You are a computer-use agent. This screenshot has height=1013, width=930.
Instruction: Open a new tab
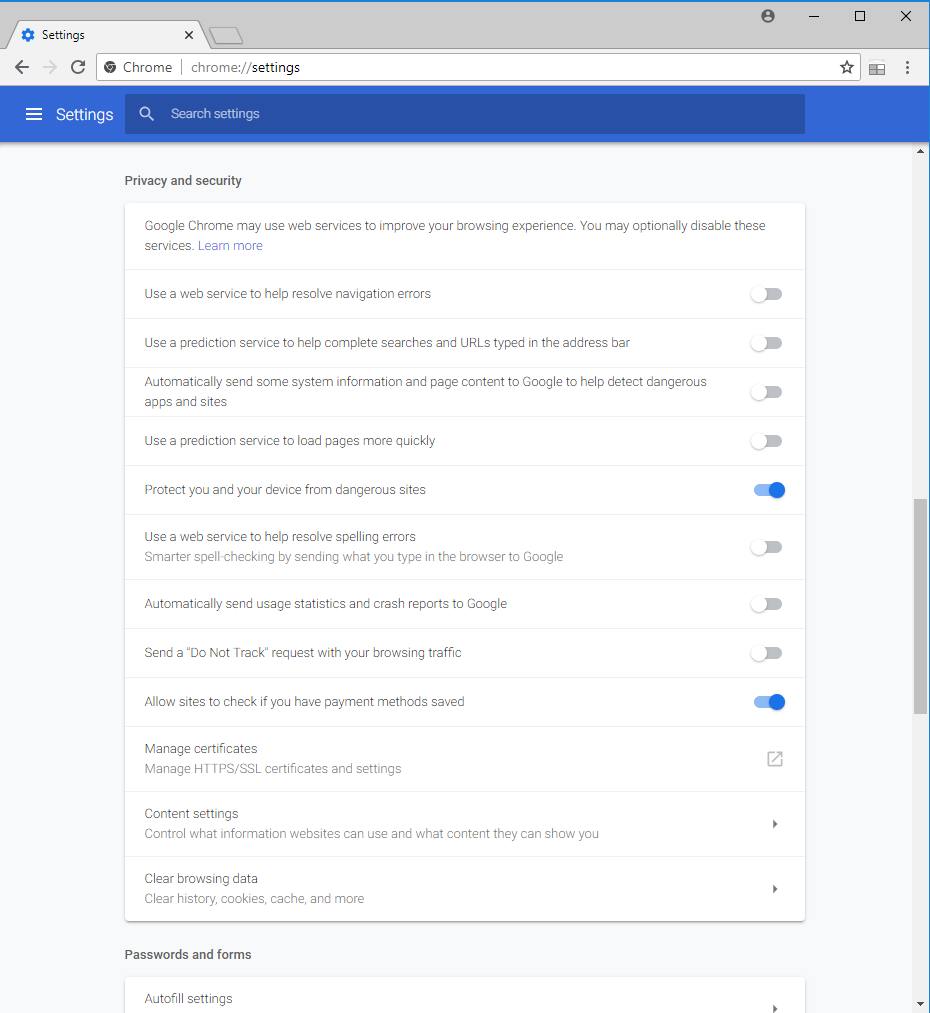(x=226, y=36)
